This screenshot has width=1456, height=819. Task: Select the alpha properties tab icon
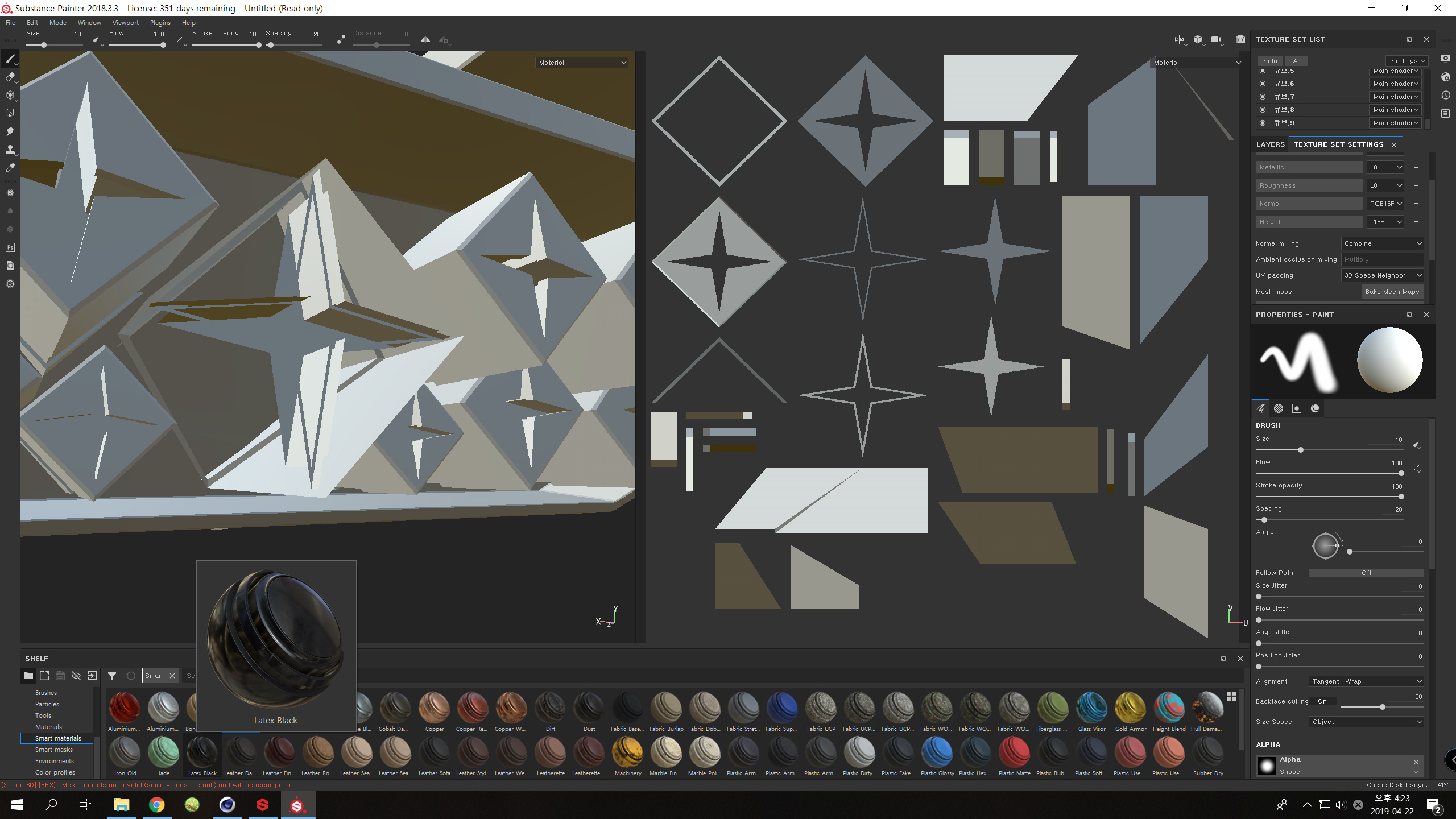pyautogui.click(x=1279, y=408)
